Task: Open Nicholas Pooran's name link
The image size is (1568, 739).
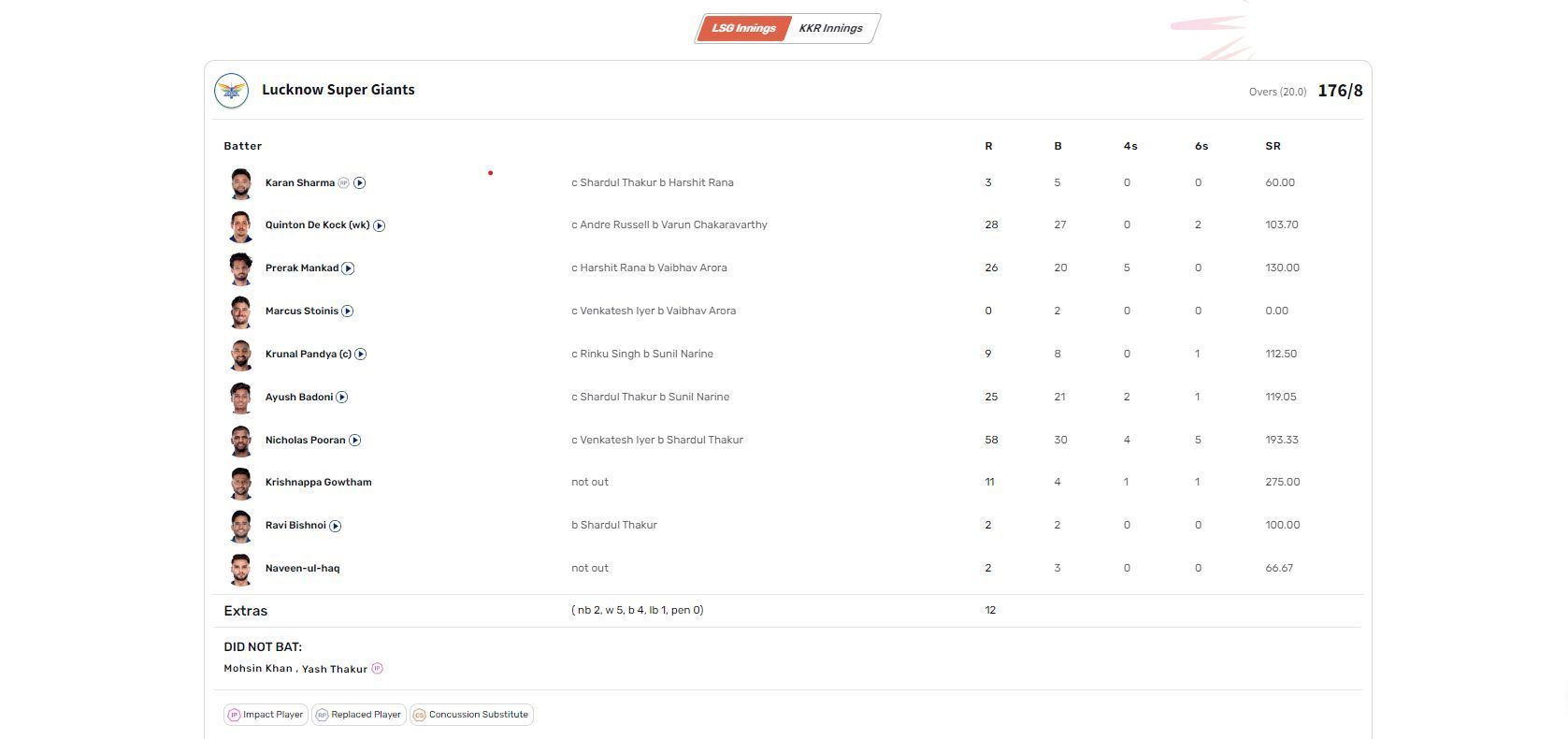Action: [x=306, y=441]
